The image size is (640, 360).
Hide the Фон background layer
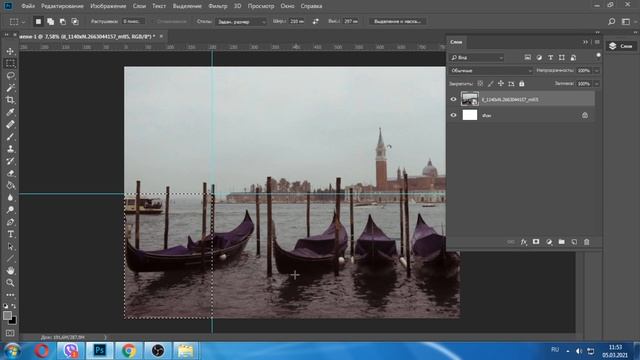(x=453, y=115)
